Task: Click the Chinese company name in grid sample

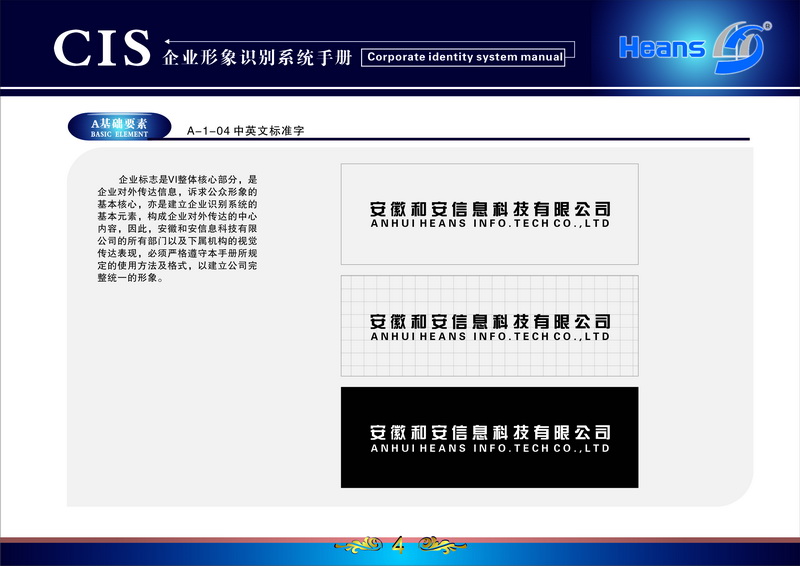Action: pyautogui.click(x=490, y=322)
